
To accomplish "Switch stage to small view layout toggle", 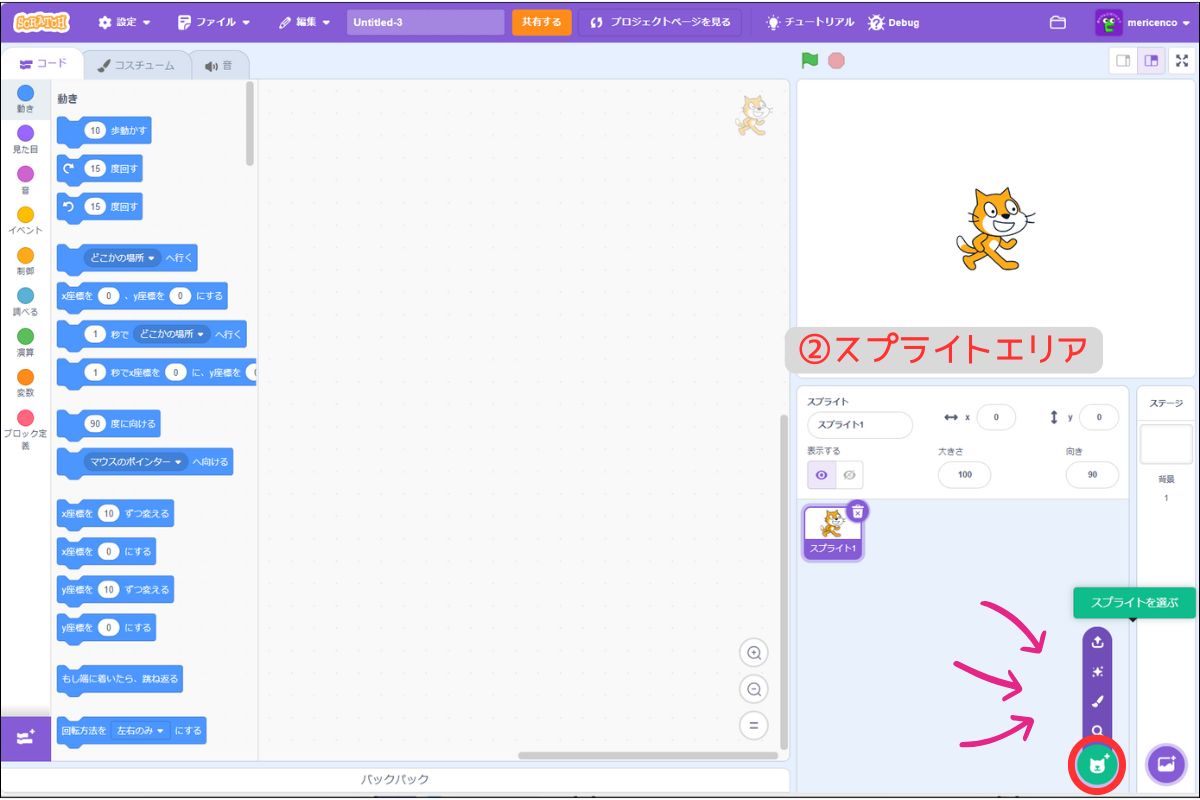I will coord(1122,60).
